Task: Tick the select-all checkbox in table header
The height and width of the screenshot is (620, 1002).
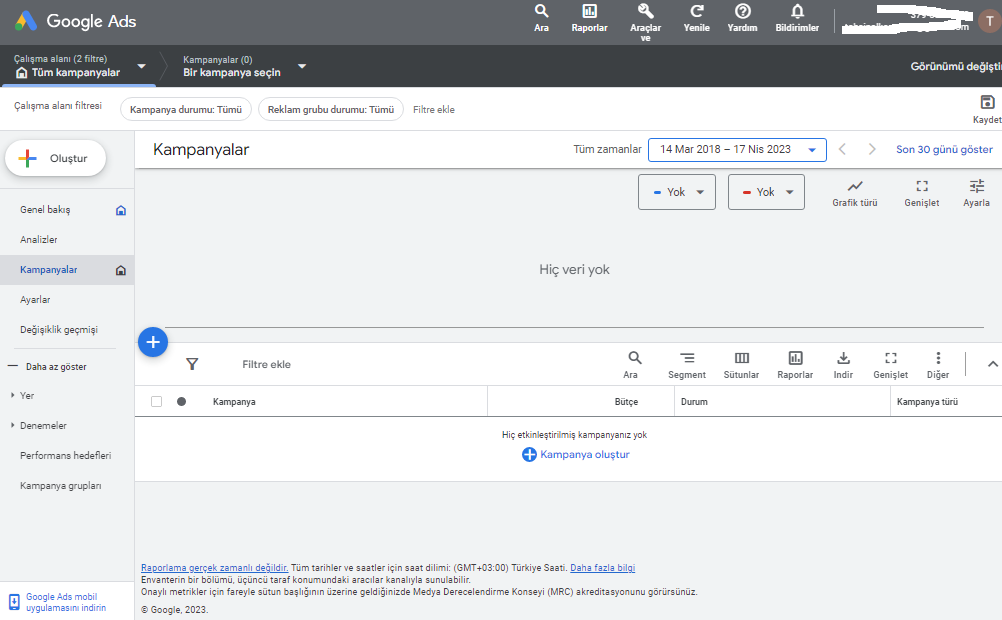Action: (157, 401)
